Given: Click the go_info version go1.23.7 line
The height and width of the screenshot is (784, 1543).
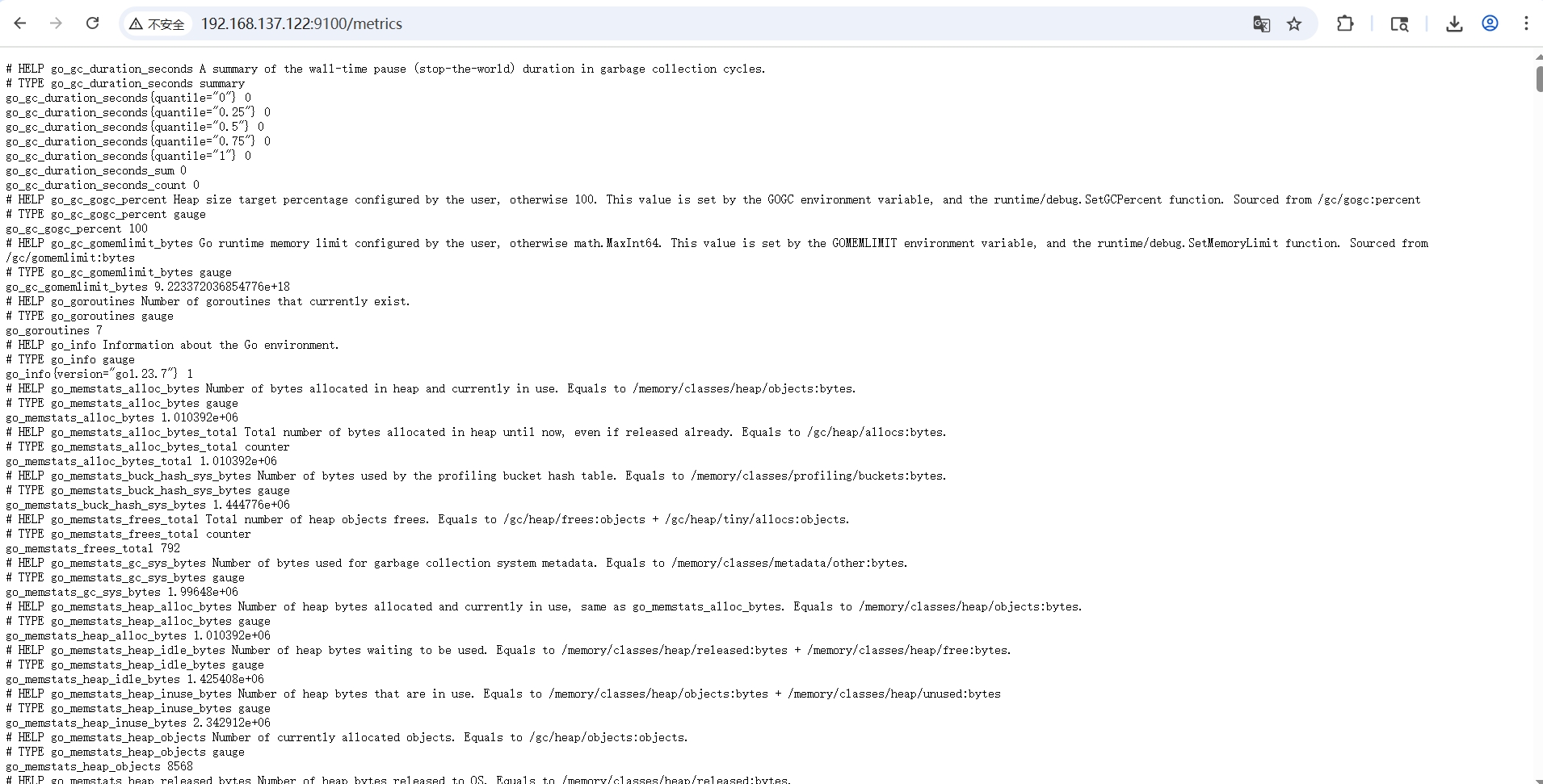Looking at the screenshot, I should (x=99, y=374).
